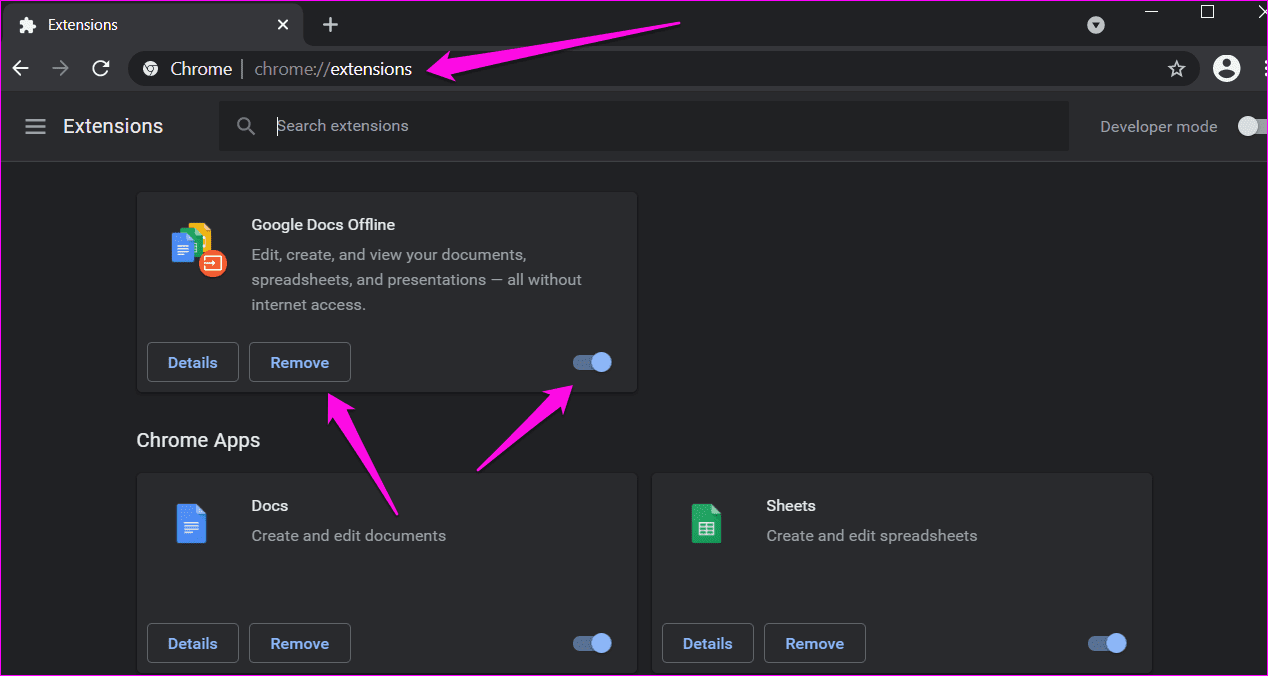Open a new browser tab
The width and height of the screenshot is (1268, 676).
click(x=330, y=24)
